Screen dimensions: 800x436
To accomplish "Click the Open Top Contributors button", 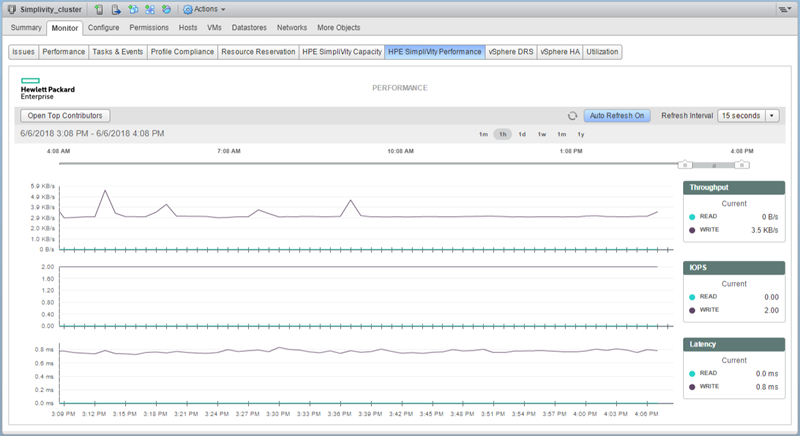I will click(64, 116).
